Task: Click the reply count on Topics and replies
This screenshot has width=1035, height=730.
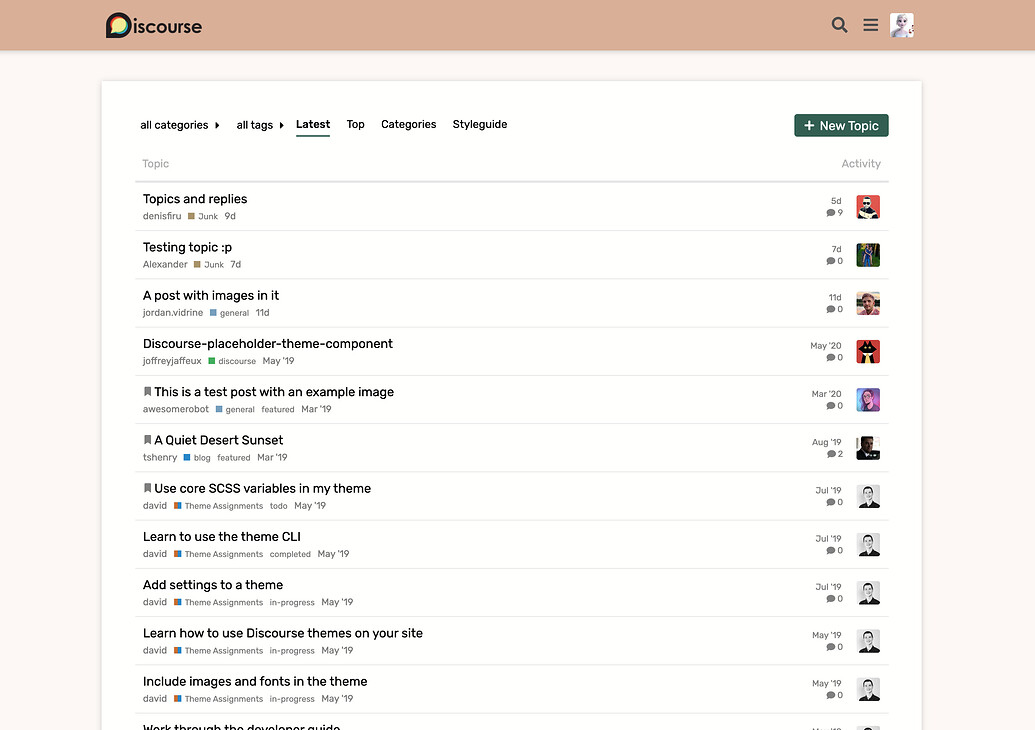Action: click(835, 213)
